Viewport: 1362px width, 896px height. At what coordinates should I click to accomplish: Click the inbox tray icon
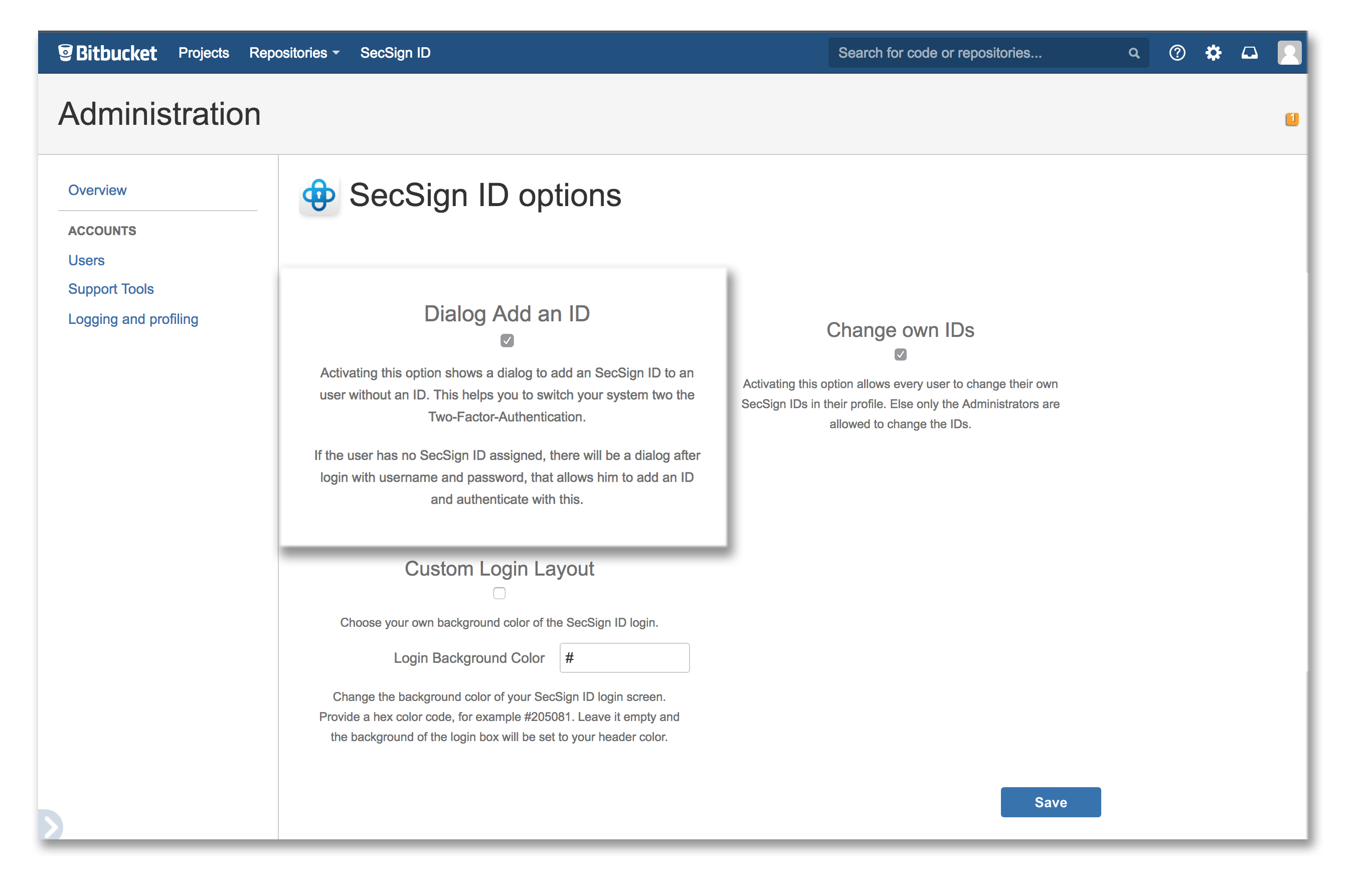[x=1250, y=52]
